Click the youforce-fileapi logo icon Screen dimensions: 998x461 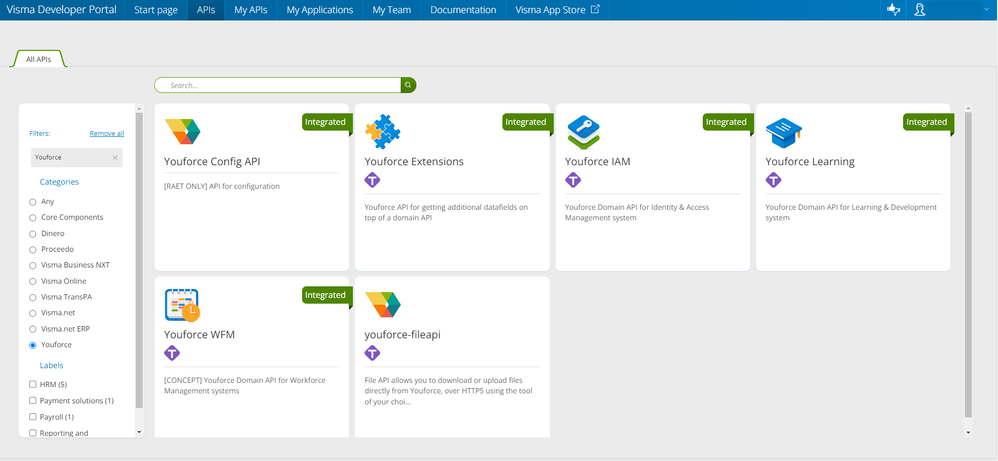383,304
